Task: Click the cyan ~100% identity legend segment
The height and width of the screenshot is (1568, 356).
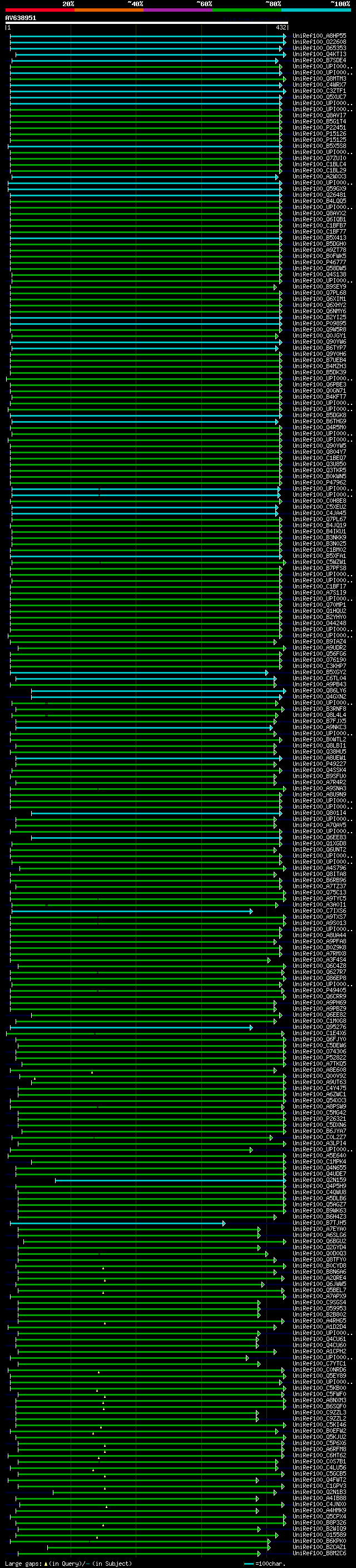Action: pyautogui.click(x=316, y=10)
